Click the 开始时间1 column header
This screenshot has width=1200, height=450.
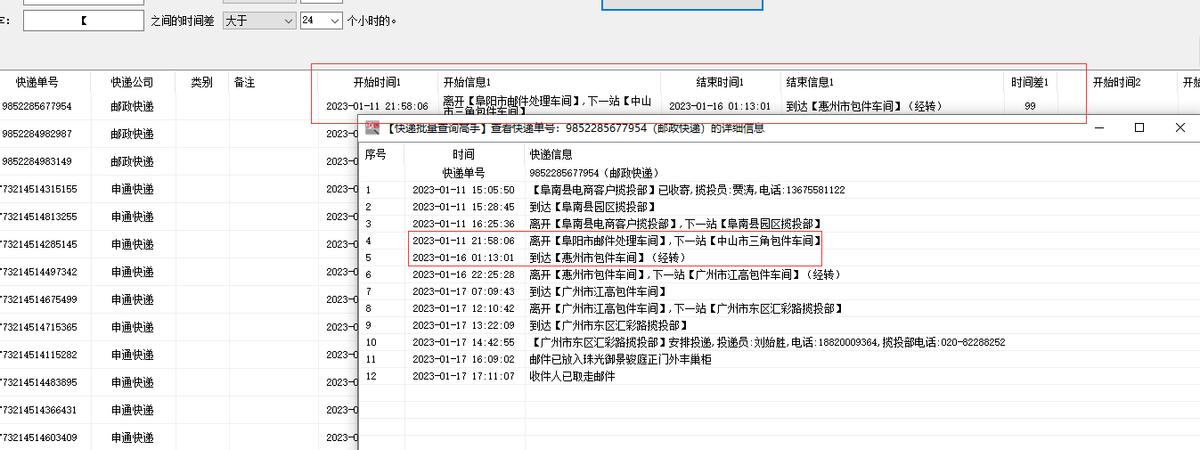tap(377, 82)
